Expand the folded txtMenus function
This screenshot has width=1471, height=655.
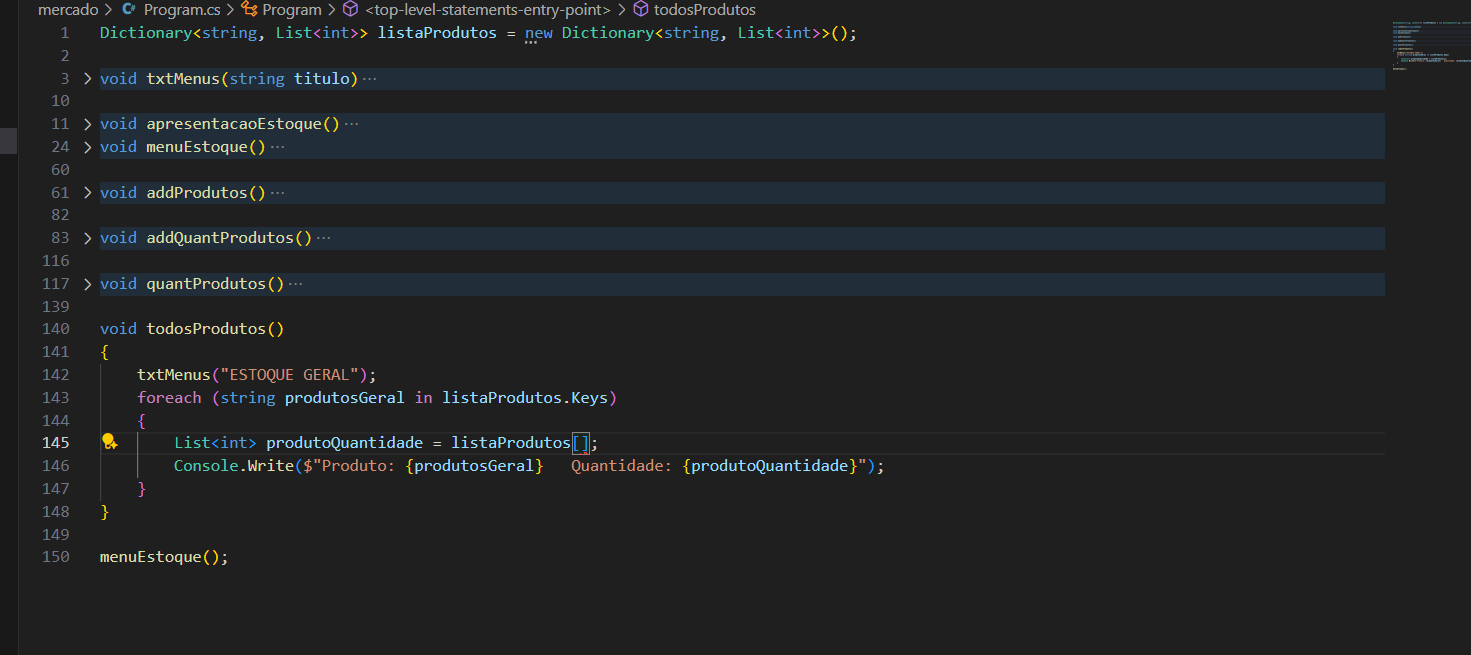(x=87, y=78)
